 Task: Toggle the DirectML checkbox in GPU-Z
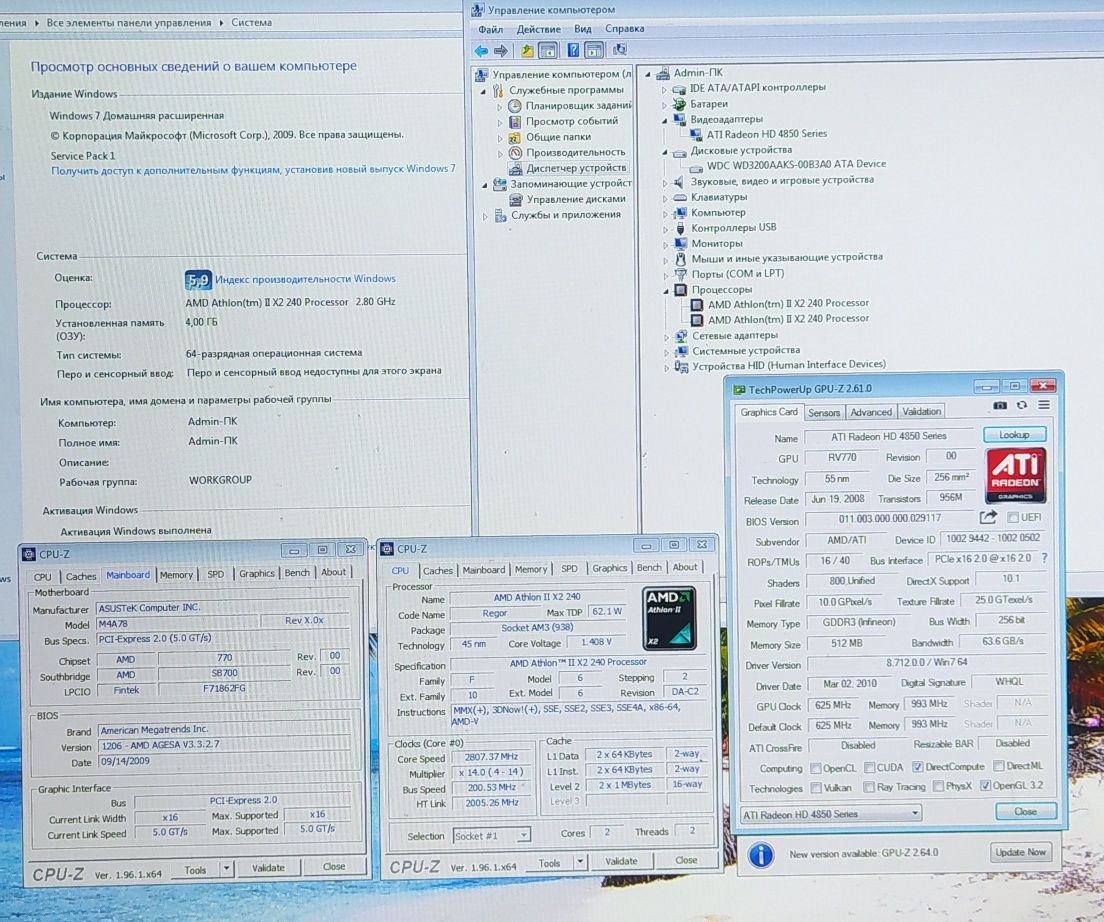[x=998, y=765]
